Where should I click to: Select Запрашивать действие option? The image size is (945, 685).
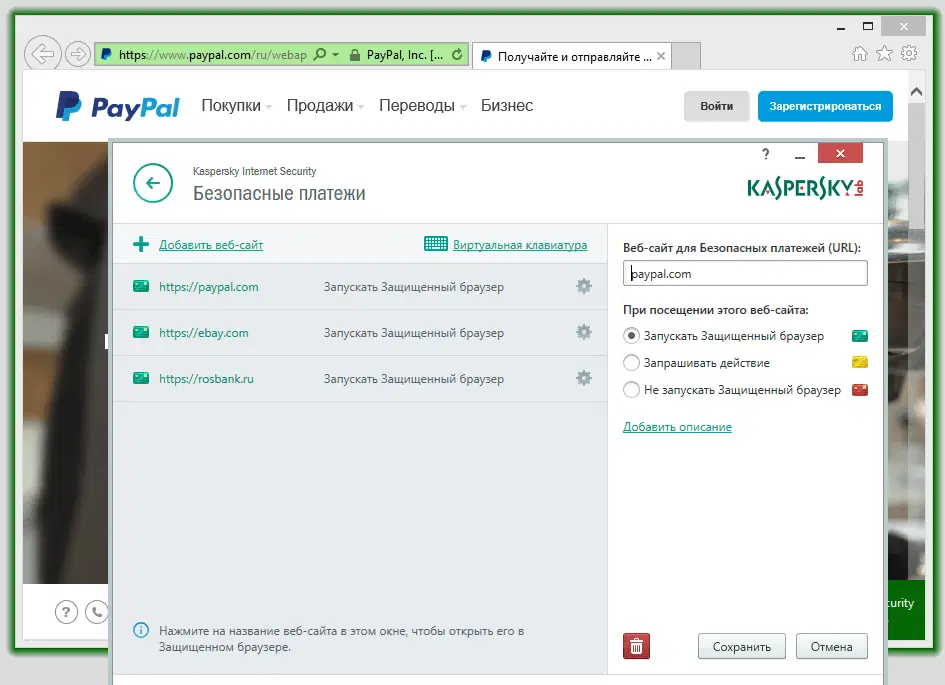point(631,362)
